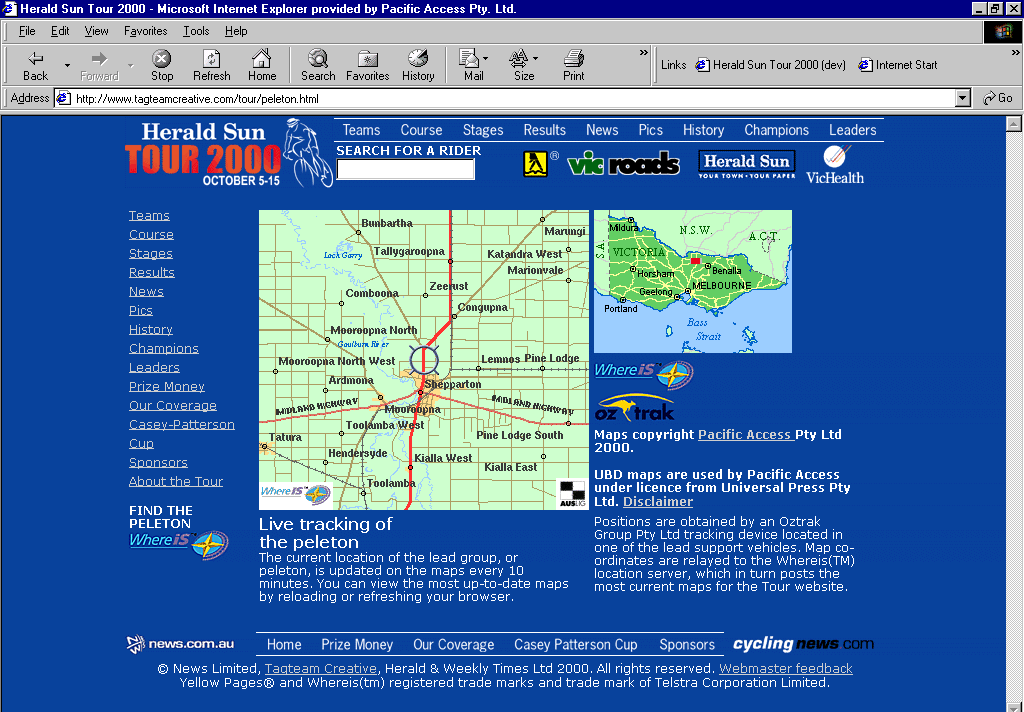Screen dimensions: 1024x712
Task: Click the VicHealth sponsor logo
Action: click(835, 165)
